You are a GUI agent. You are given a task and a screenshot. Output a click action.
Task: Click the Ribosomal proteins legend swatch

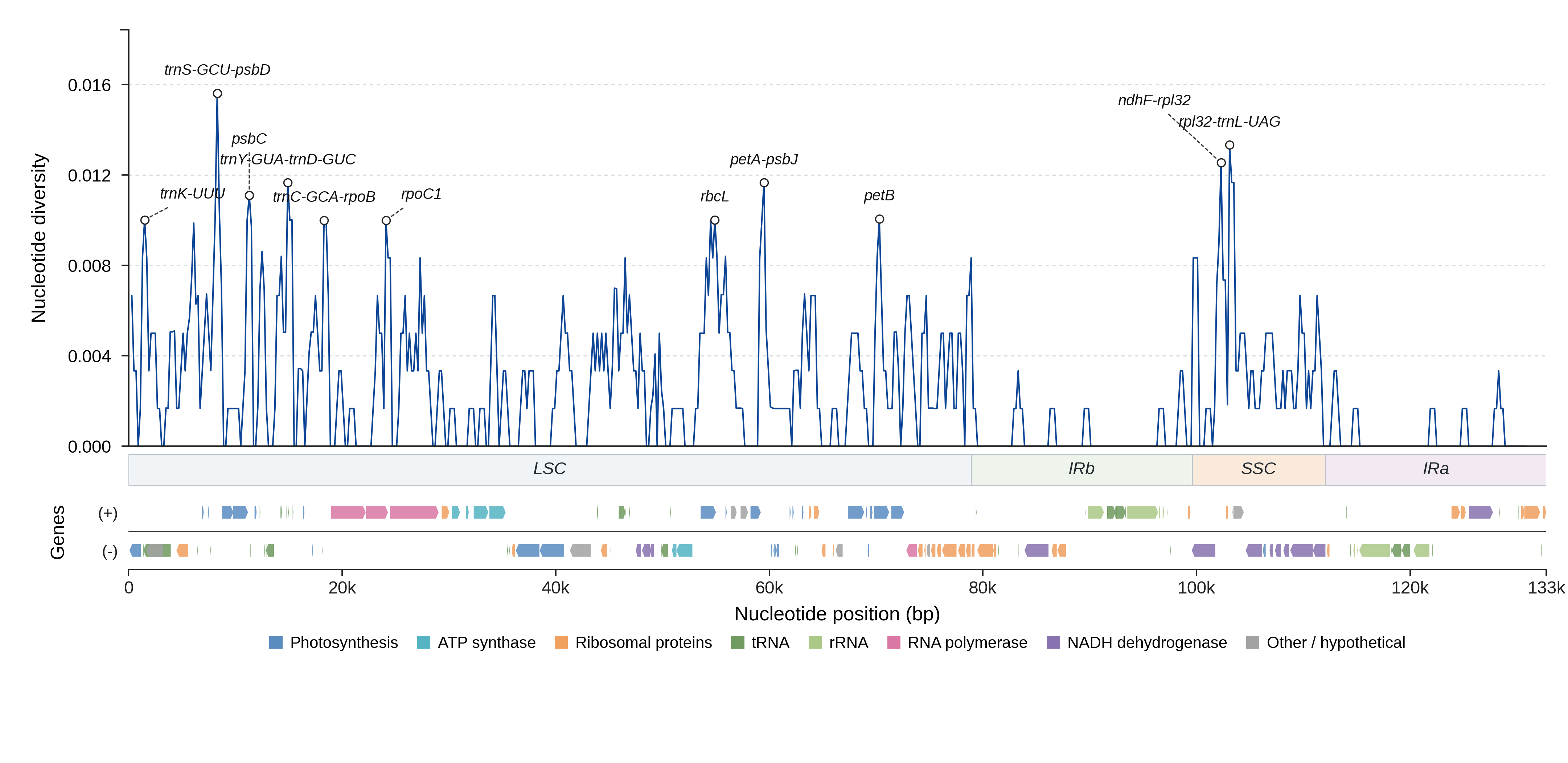point(561,642)
